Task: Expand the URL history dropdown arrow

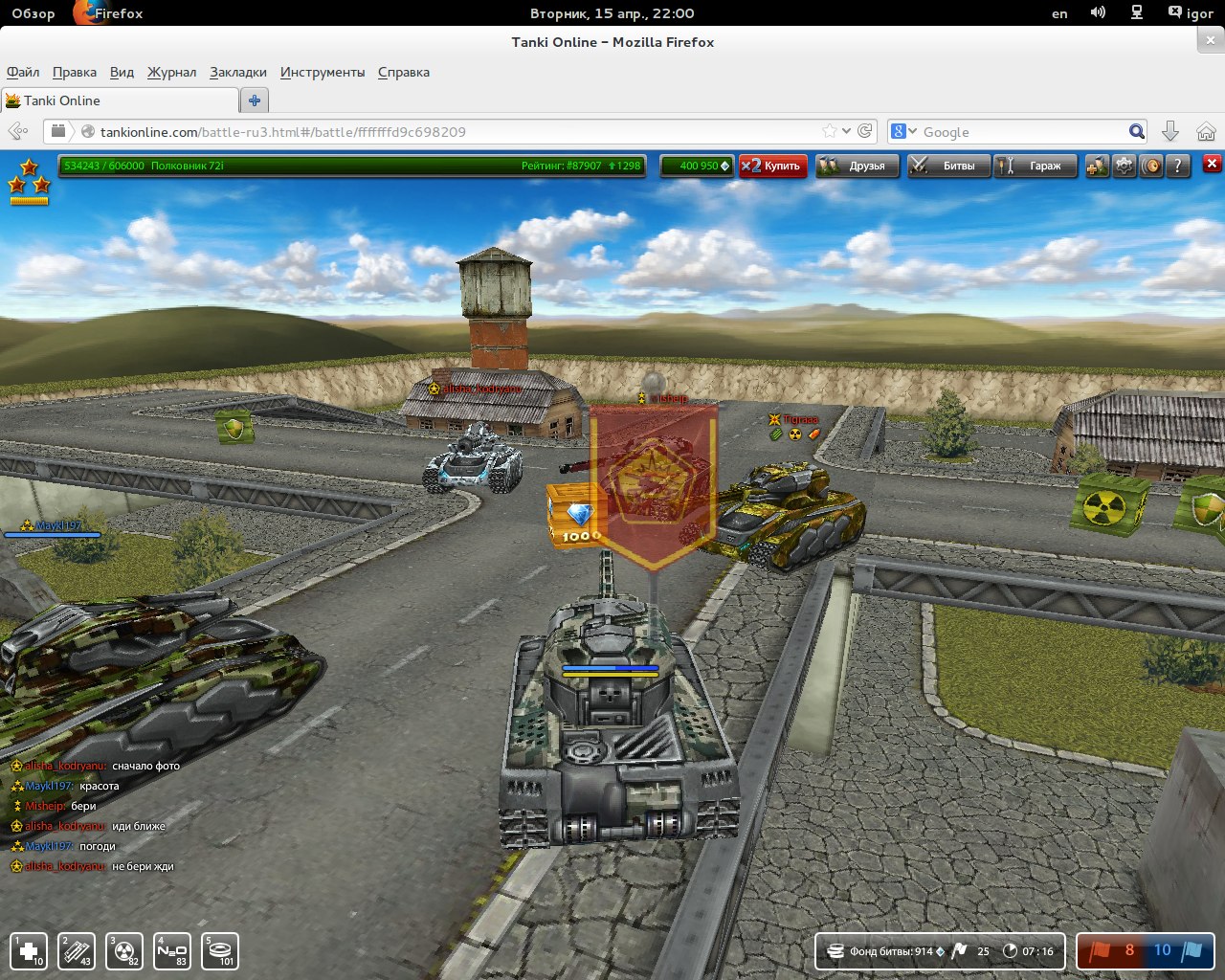Action: (846, 131)
